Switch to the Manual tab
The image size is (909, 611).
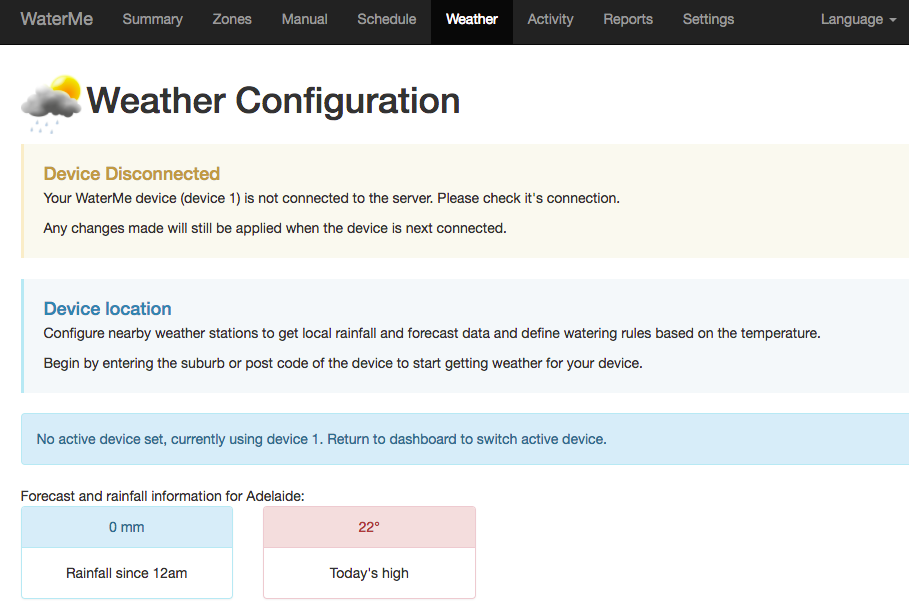tap(304, 20)
